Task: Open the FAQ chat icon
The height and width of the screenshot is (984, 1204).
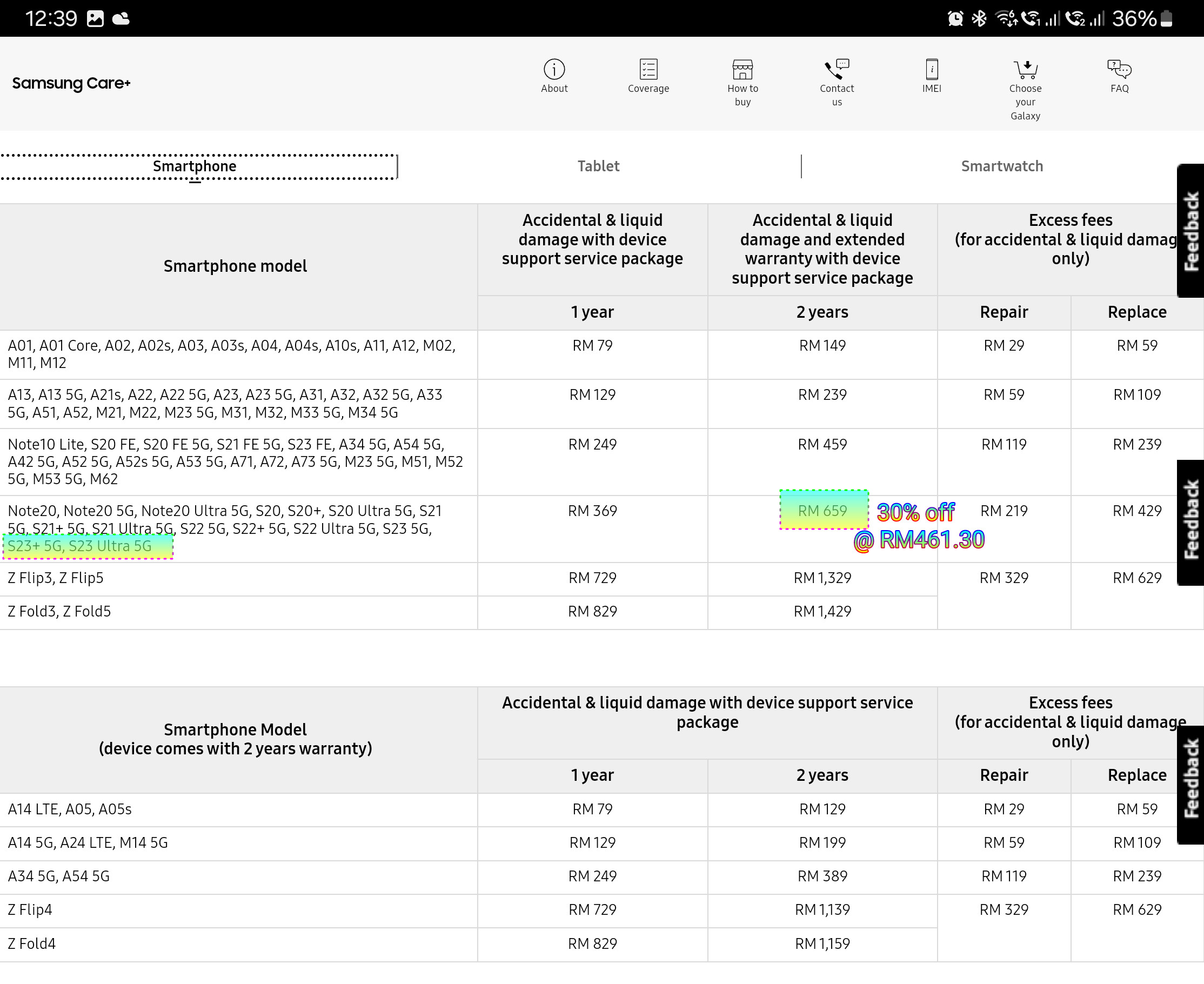Action: pyautogui.click(x=1119, y=69)
